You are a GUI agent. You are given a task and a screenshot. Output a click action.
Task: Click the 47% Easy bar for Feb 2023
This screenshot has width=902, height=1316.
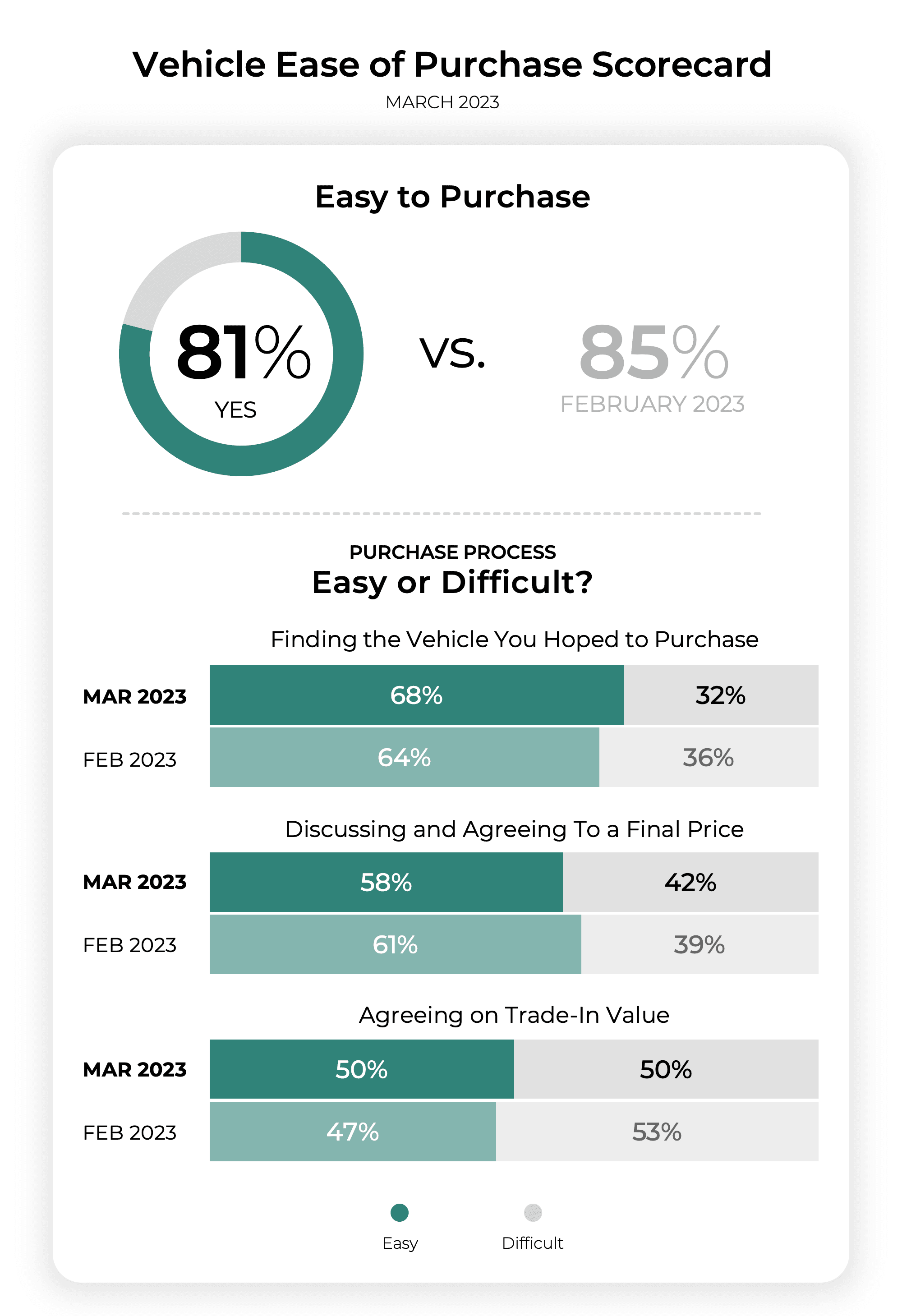pos(352,1132)
